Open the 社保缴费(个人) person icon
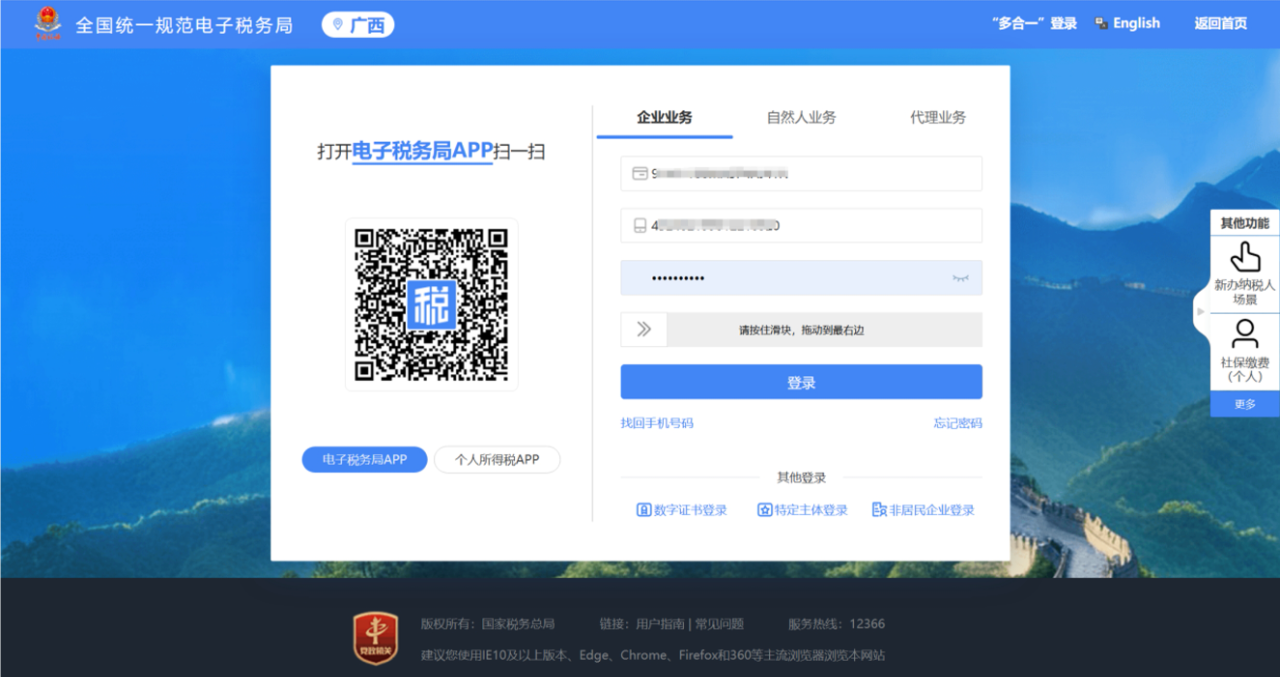The height and width of the screenshot is (677, 1280). pos(1244,334)
